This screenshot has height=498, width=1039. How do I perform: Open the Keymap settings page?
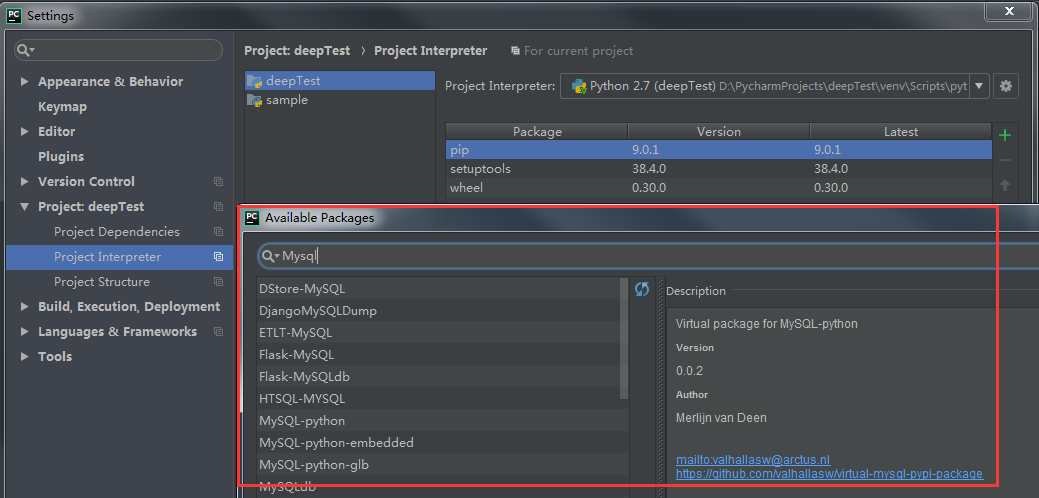[62, 107]
